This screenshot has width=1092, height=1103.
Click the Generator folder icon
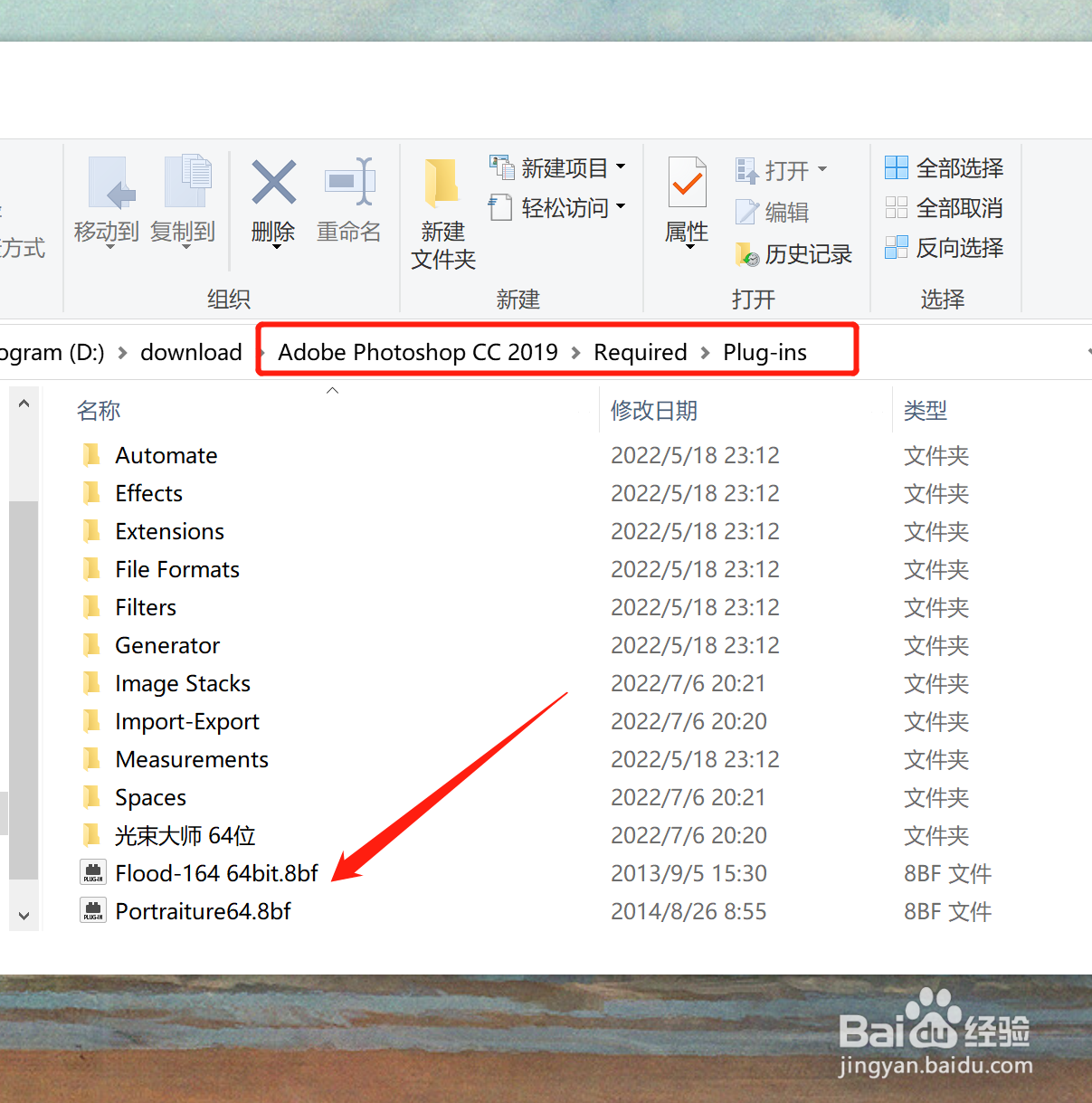pyautogui.click(x=91, y=645)
